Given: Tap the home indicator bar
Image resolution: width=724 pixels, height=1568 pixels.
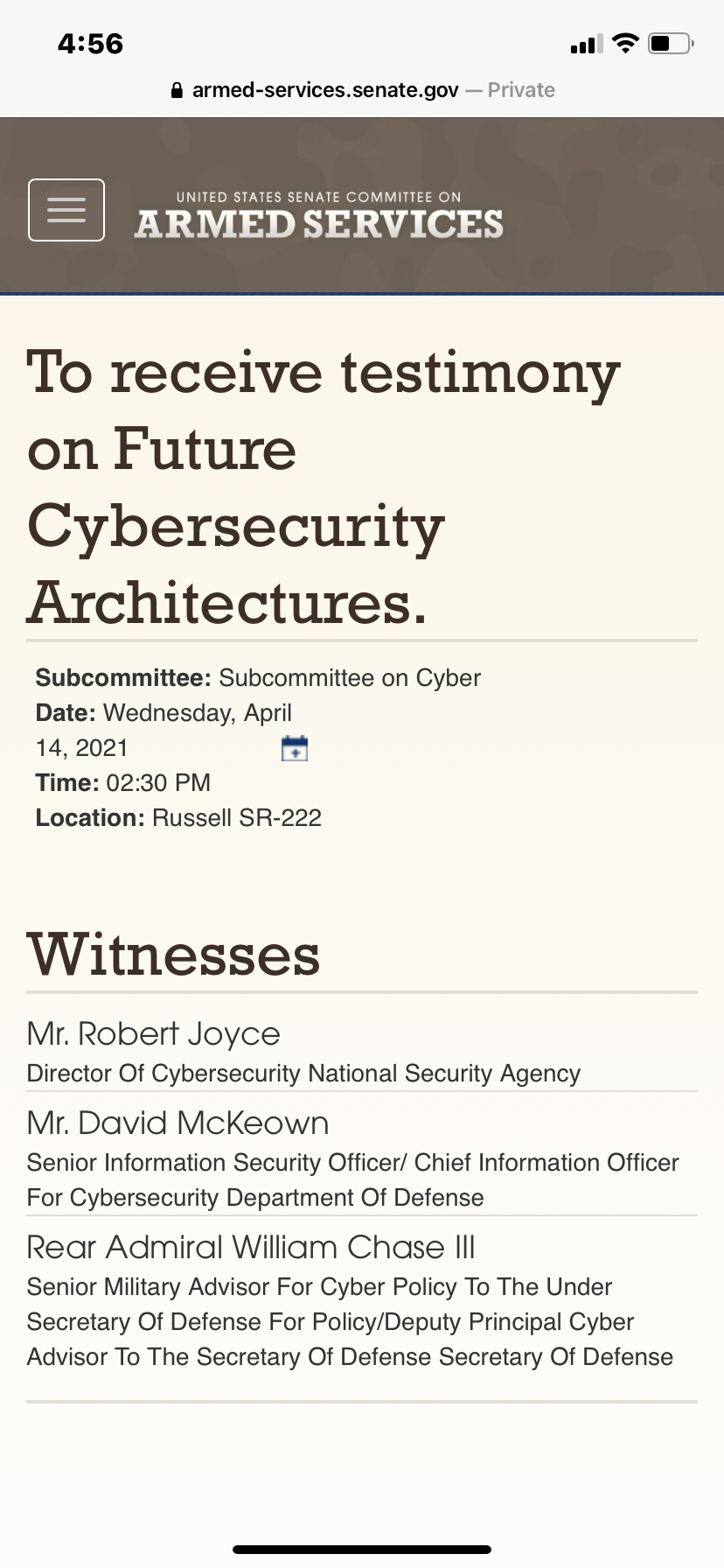Looking at the screenshot, I should [362, 1550].
